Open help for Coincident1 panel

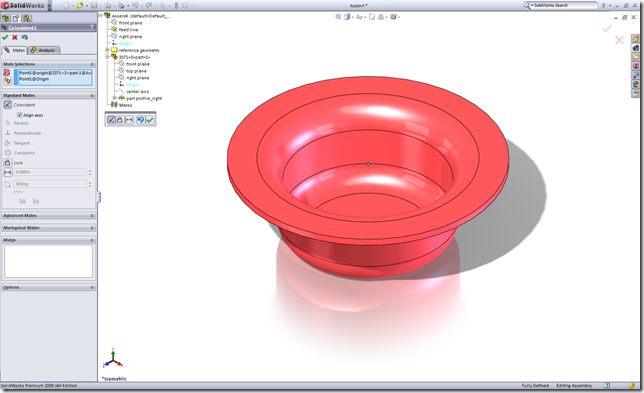(x=92, y=27)
